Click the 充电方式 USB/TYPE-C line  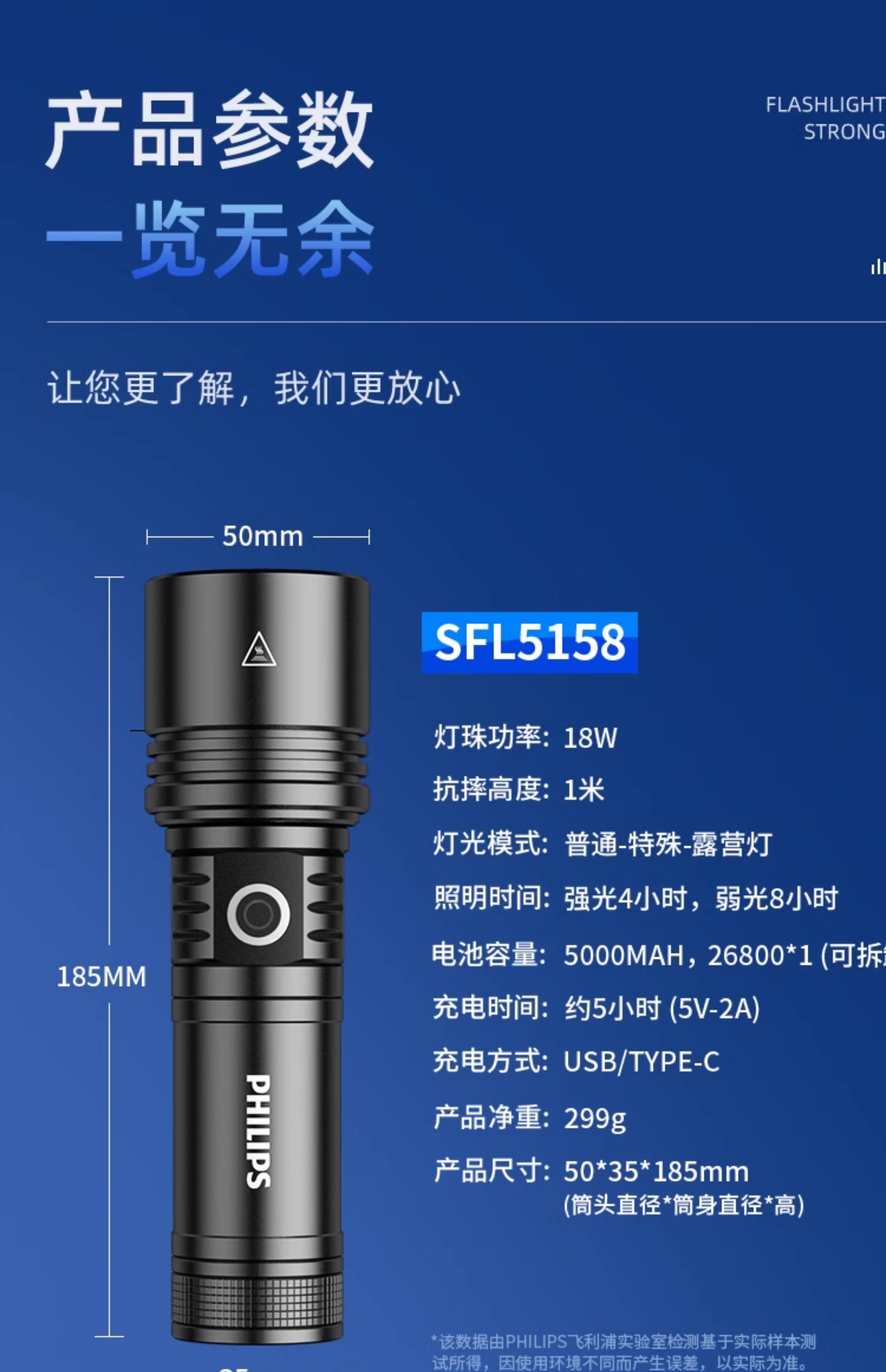tap(576, 1062)
